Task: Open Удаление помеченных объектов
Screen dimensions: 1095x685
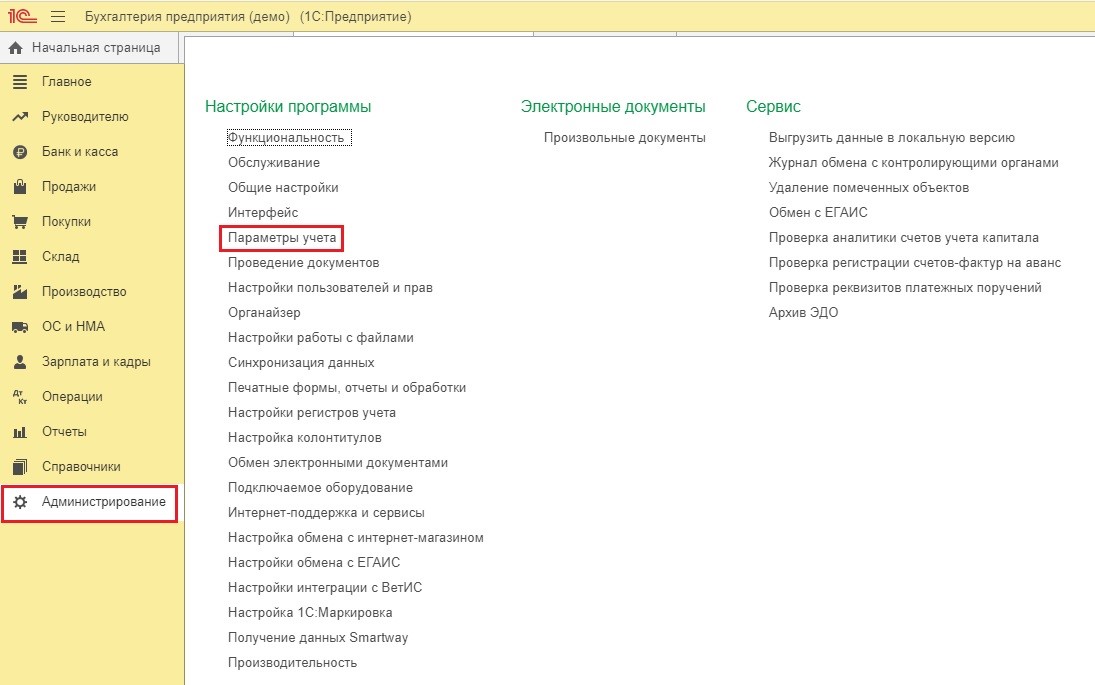Action: (869, 187)
